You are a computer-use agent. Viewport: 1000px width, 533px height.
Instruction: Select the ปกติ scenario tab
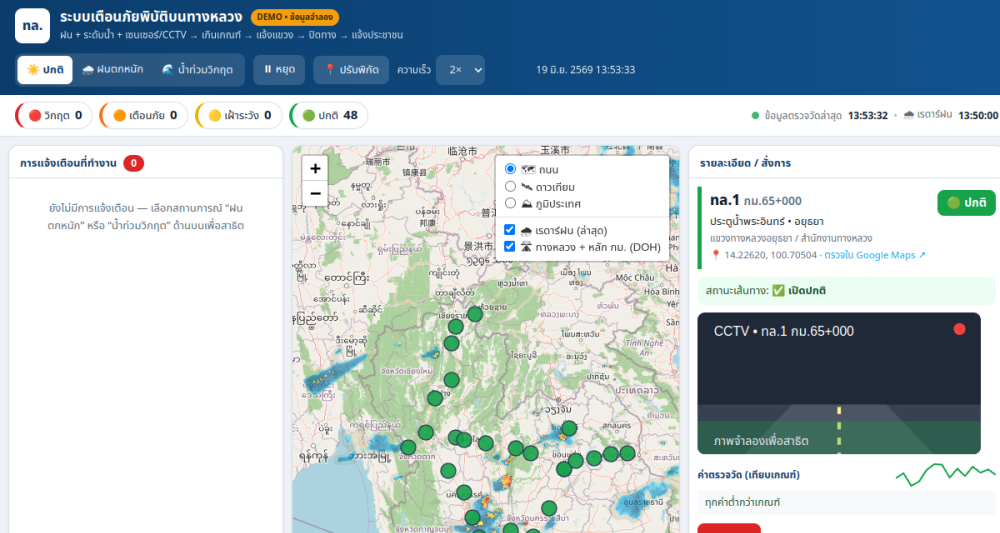(45, 69)
